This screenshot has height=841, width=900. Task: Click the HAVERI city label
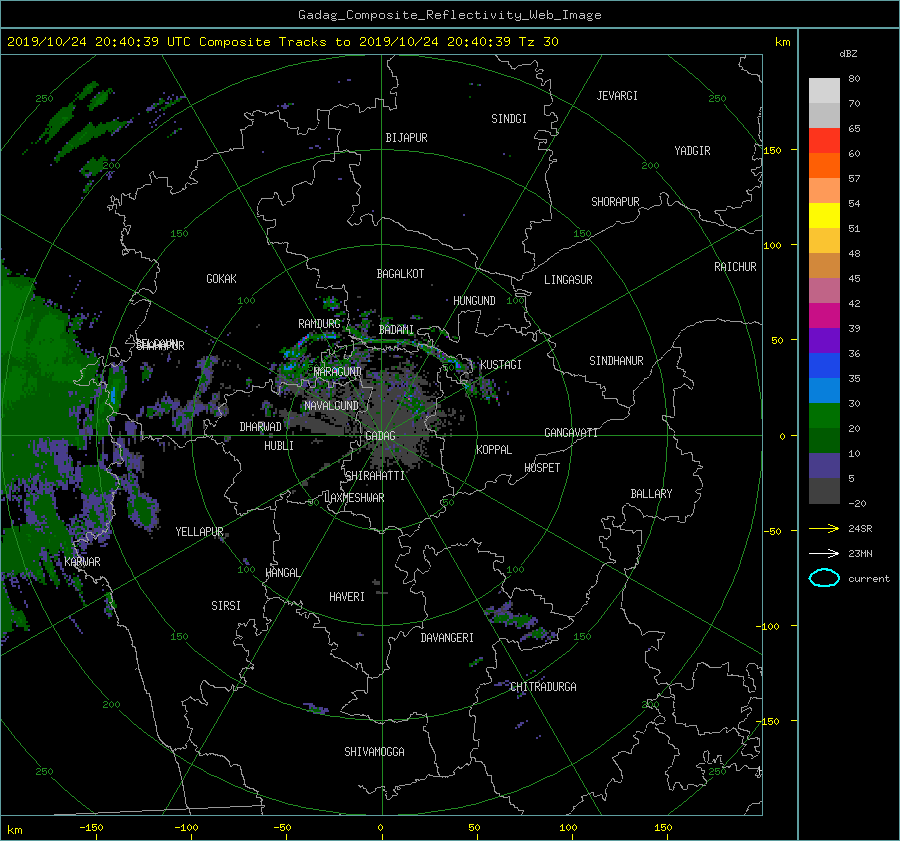pos(347,597)
